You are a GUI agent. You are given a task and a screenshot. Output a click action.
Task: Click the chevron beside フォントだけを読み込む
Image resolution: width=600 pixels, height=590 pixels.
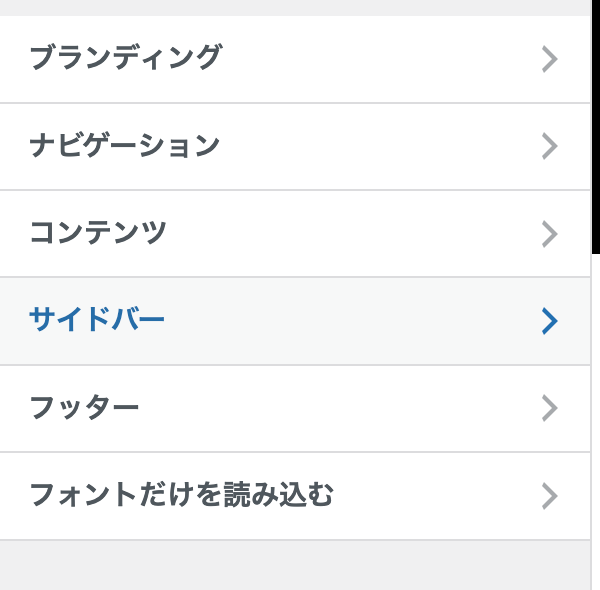[x=549, y=496]
